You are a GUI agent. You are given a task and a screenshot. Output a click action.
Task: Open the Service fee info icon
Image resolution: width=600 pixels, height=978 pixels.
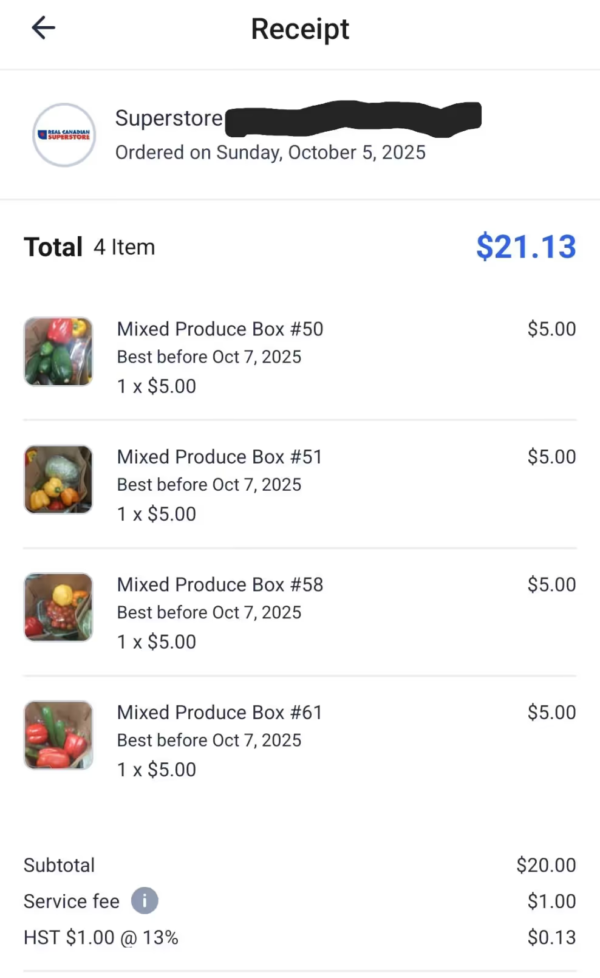click(144, 901)
